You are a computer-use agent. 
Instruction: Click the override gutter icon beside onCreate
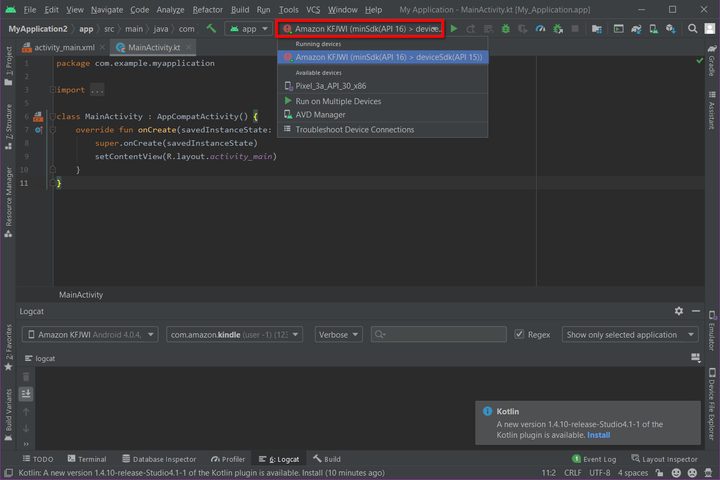pos(39,130)
